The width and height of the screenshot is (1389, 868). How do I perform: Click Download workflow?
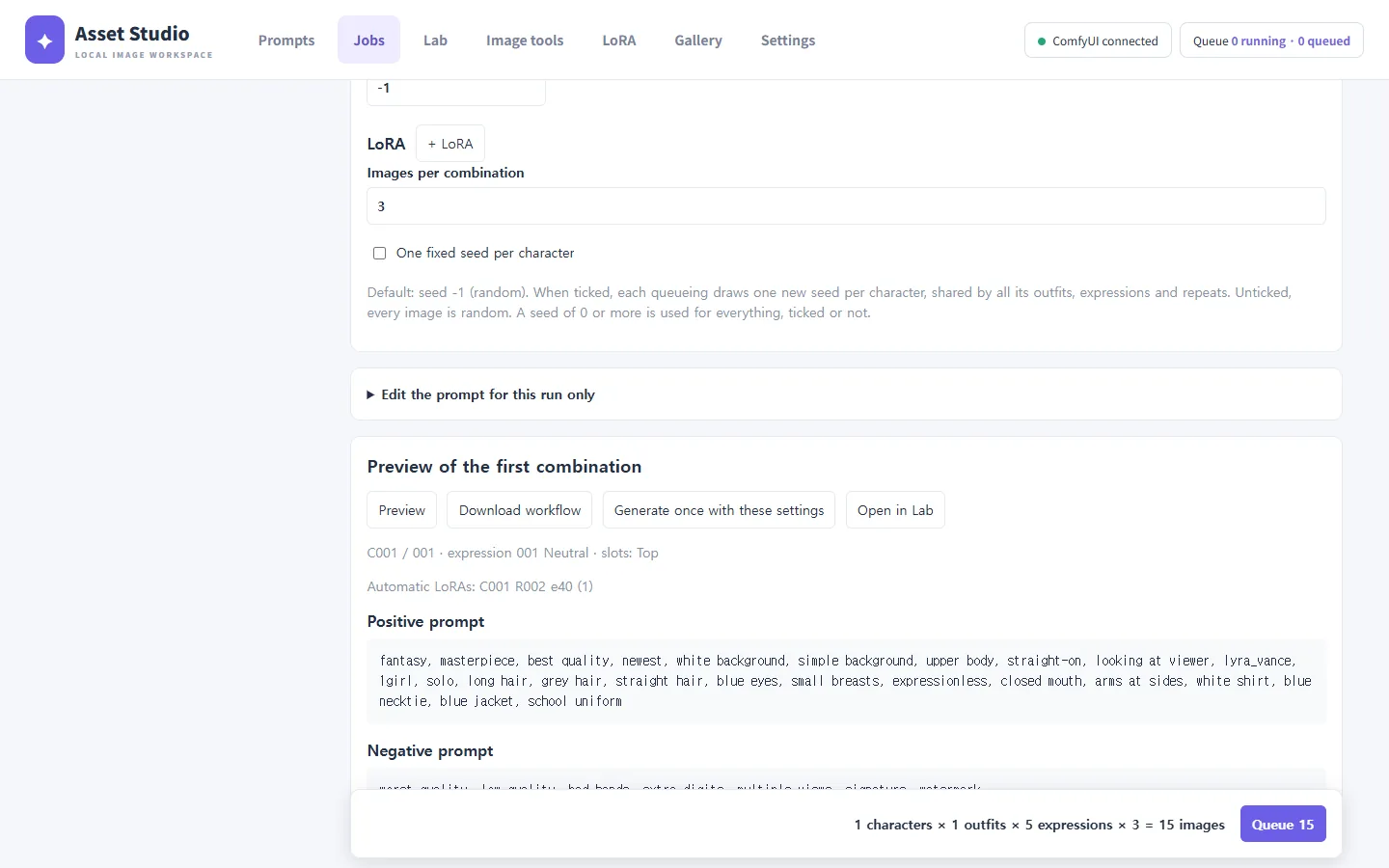click(520, 510)
